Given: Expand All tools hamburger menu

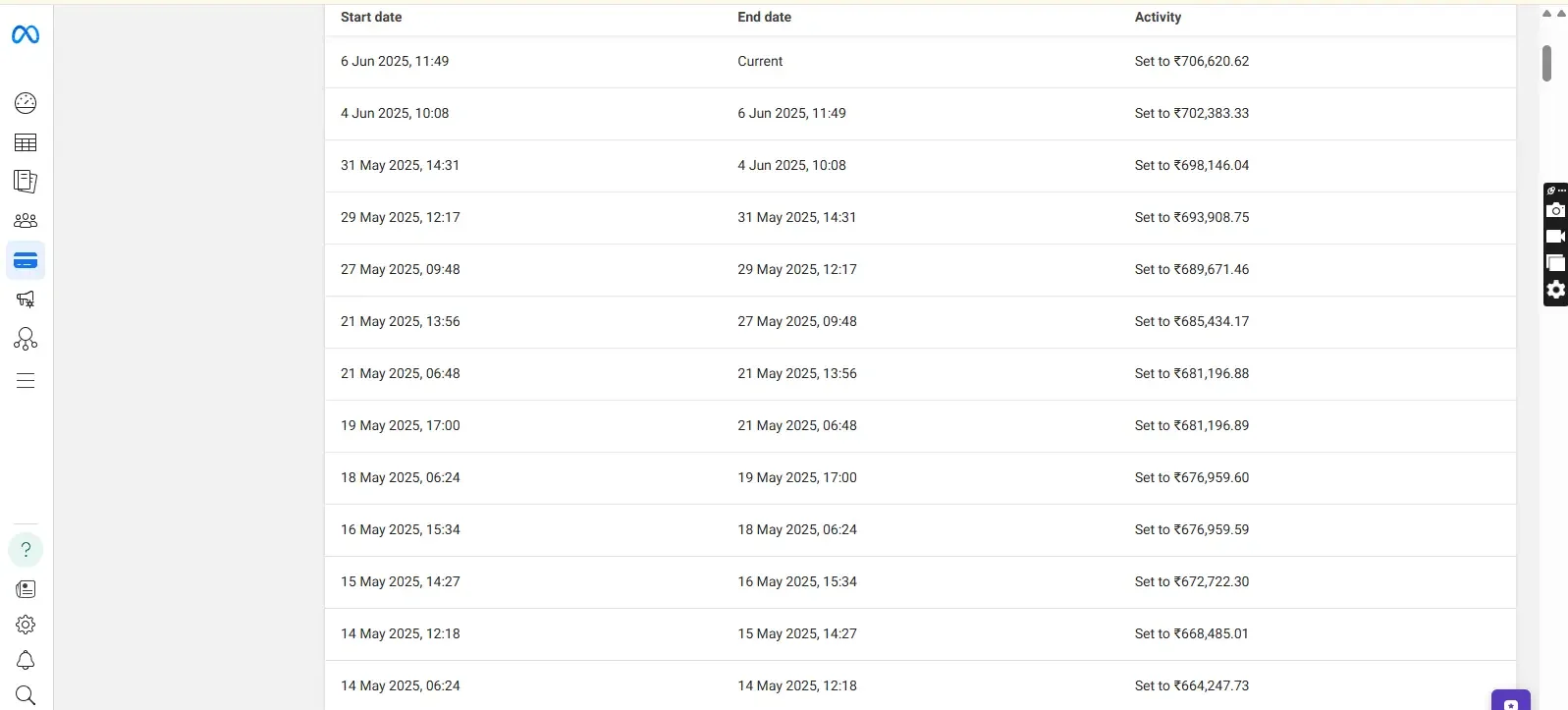Looking at the screenshot, I should pos(26,381).
